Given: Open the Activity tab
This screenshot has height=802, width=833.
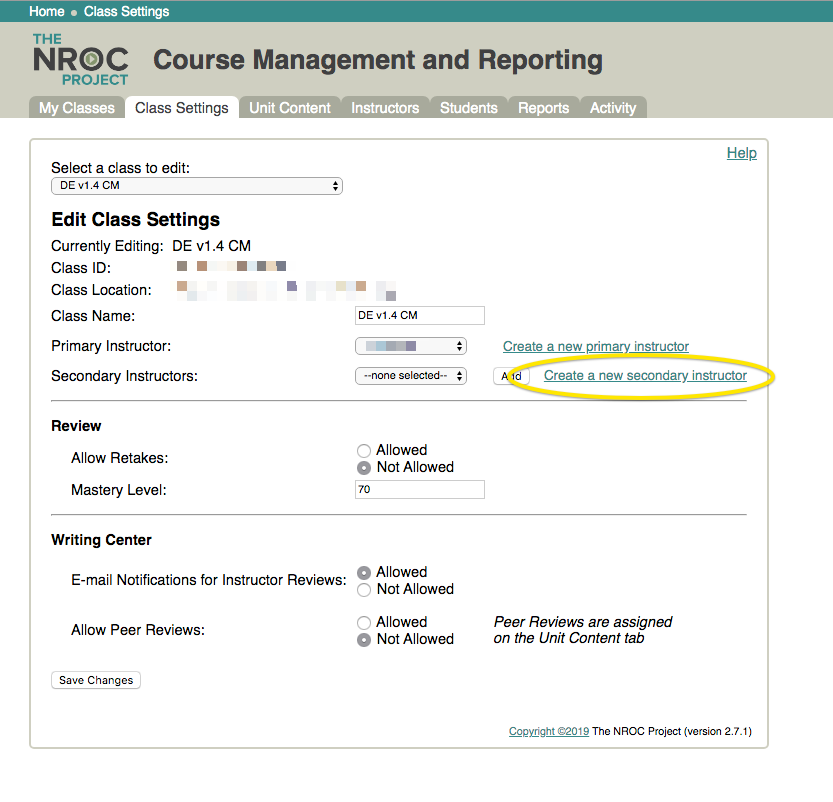Looking at the screenshot, I should [613, 108].
